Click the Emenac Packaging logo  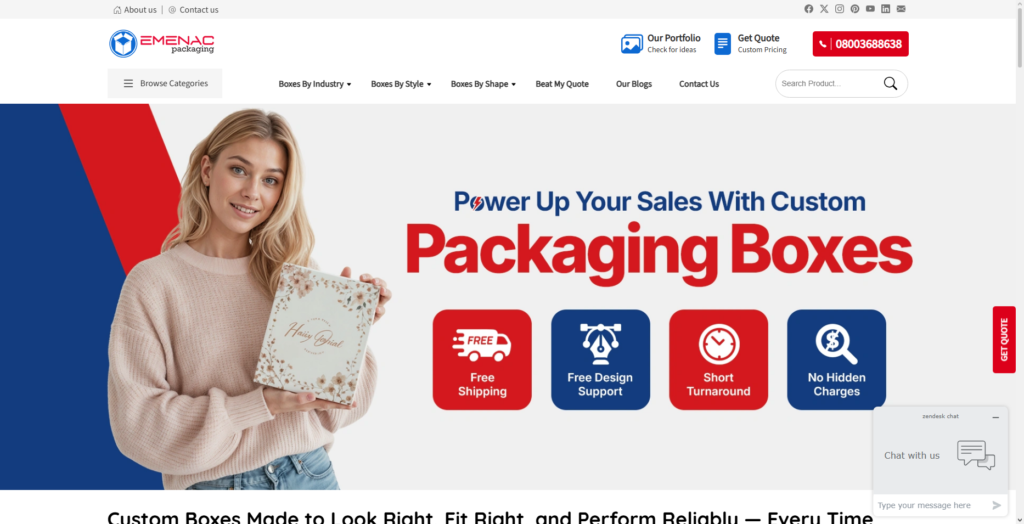point(161,44)
